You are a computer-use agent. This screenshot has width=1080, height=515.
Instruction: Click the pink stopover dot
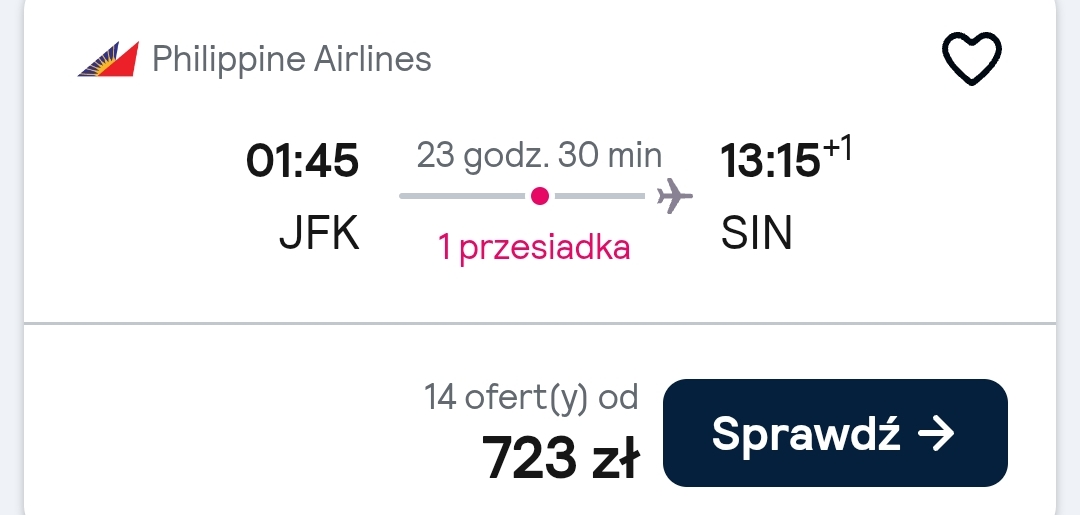point(540,196)
